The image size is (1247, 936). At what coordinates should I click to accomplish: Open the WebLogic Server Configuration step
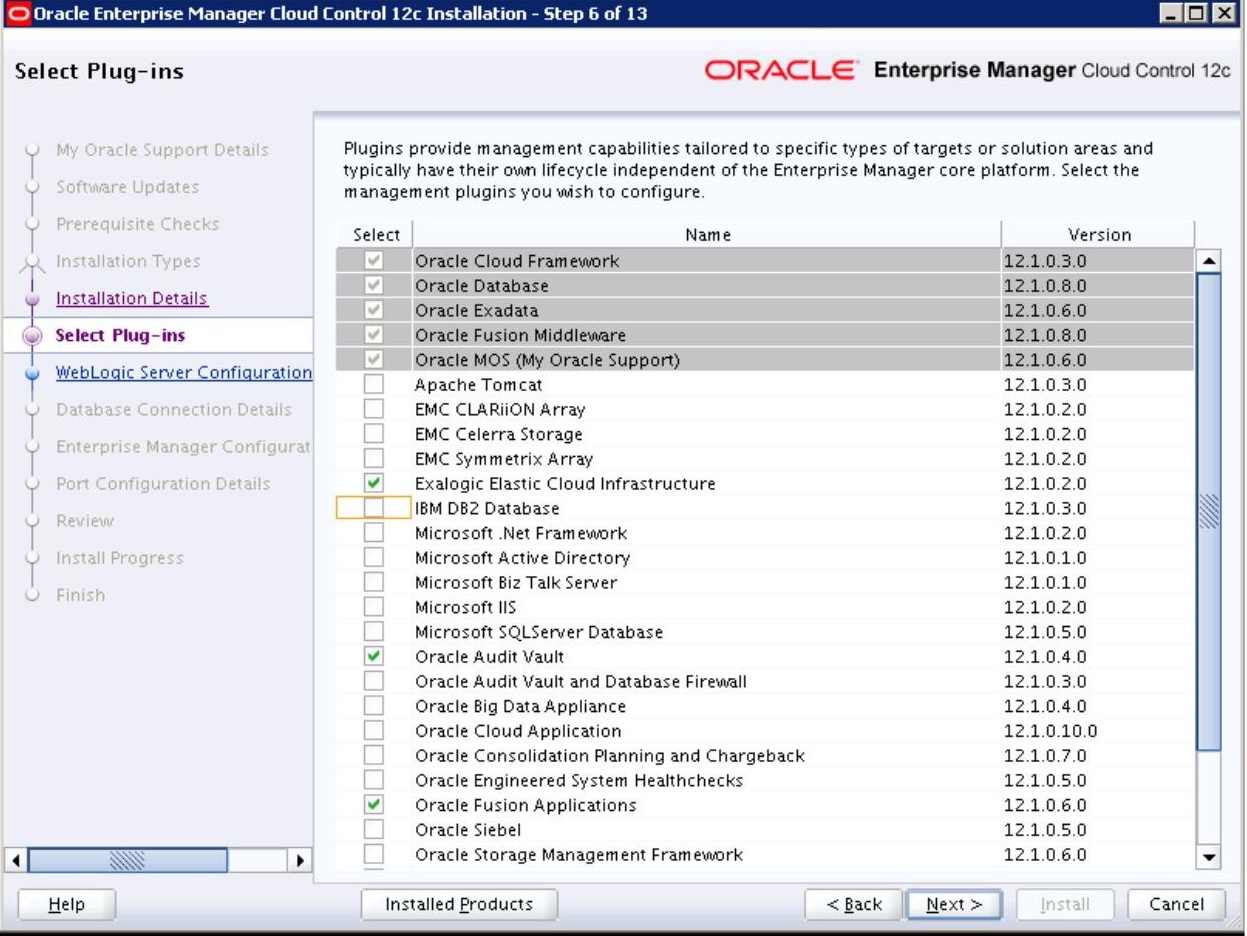[184, 372]
